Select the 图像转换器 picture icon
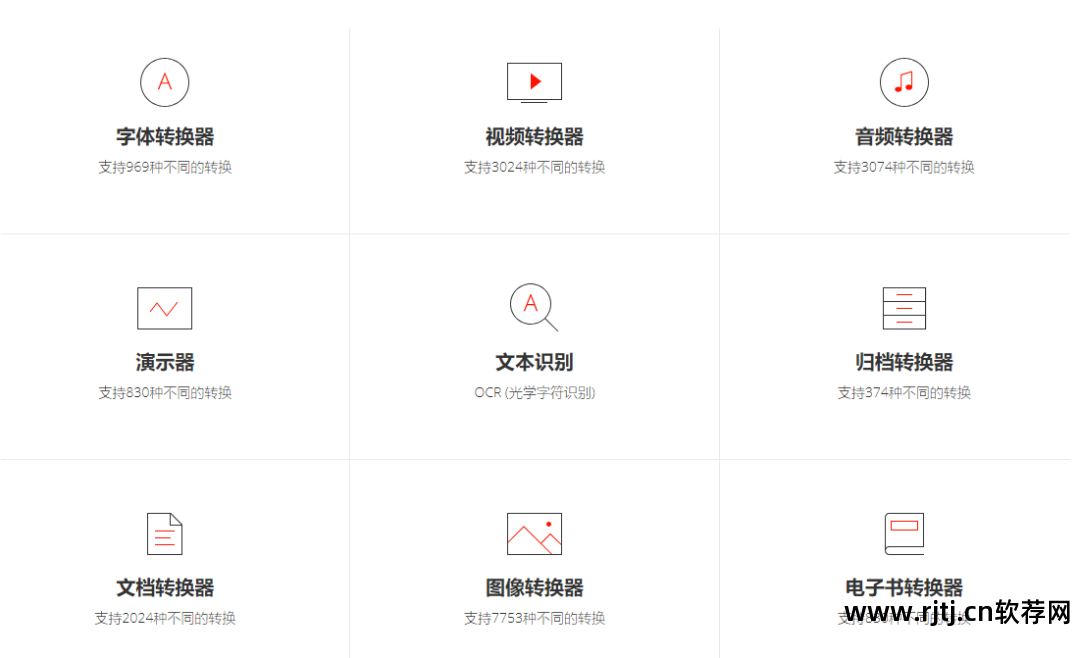The width and height of the screenshot is (1080, 658). point(534,533)
